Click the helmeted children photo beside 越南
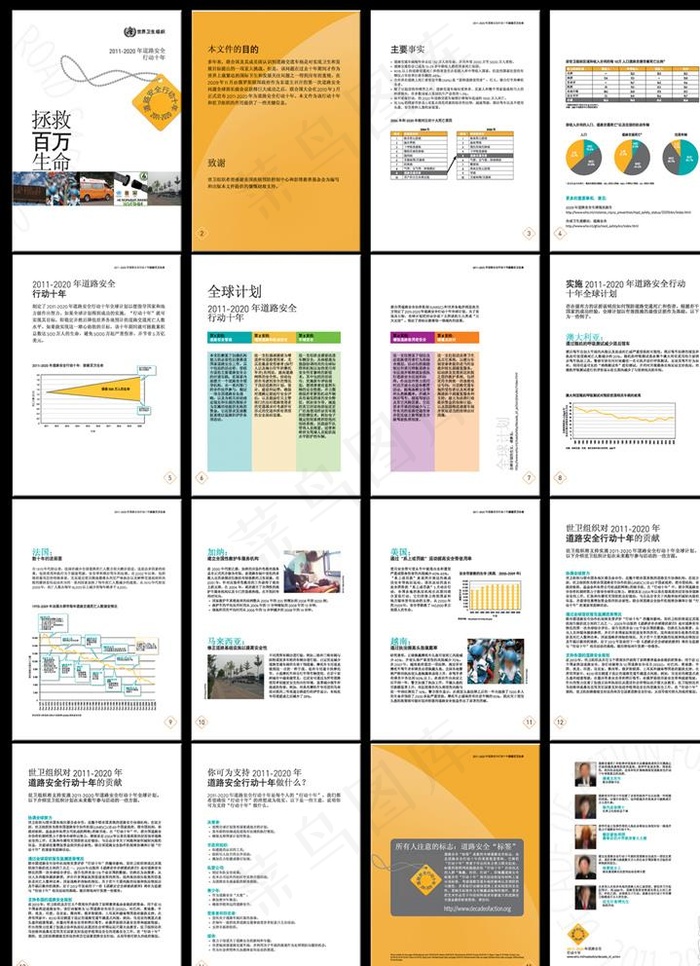 495,662
